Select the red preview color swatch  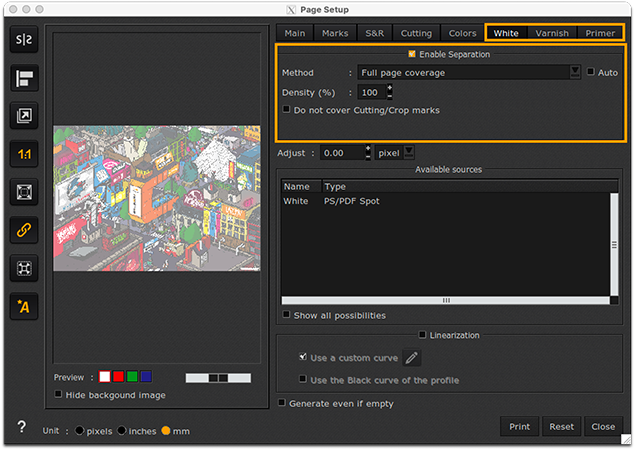pos(117,377)
